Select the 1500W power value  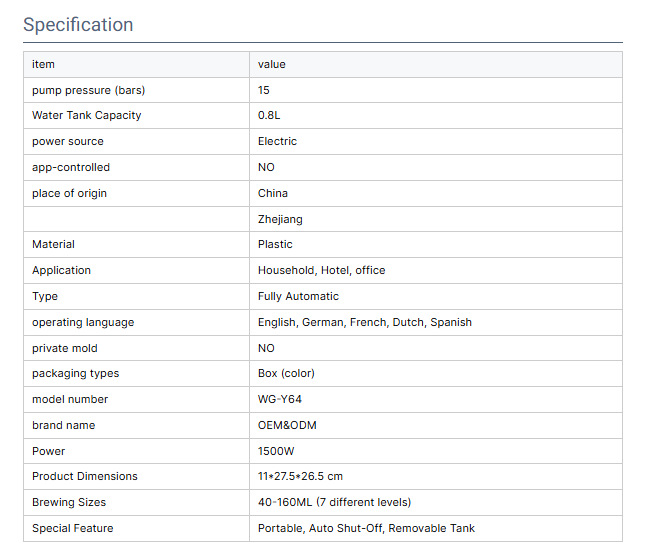click(x=277, y=451)
